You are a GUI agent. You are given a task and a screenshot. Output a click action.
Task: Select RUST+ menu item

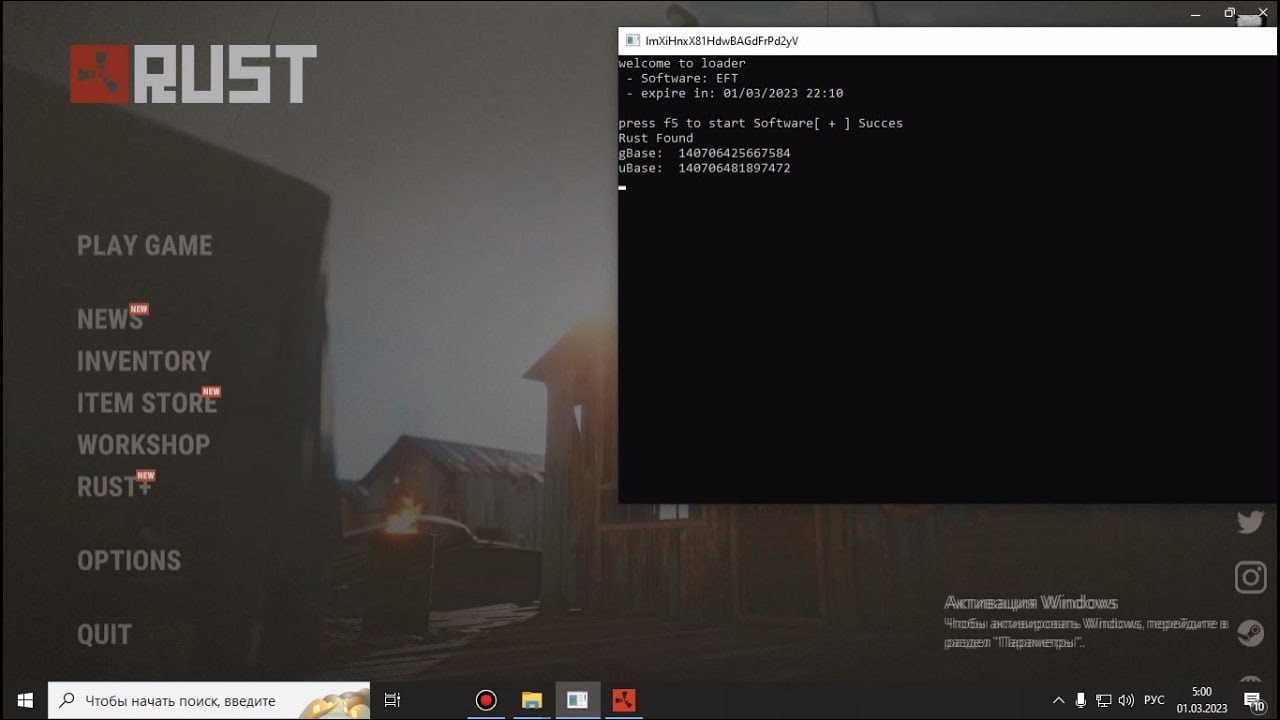114,487
